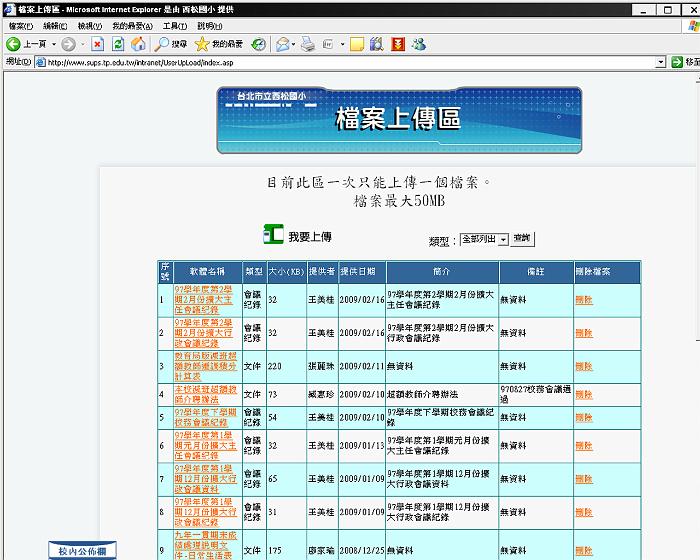Click the Refresh page icon

pos(118,44)
